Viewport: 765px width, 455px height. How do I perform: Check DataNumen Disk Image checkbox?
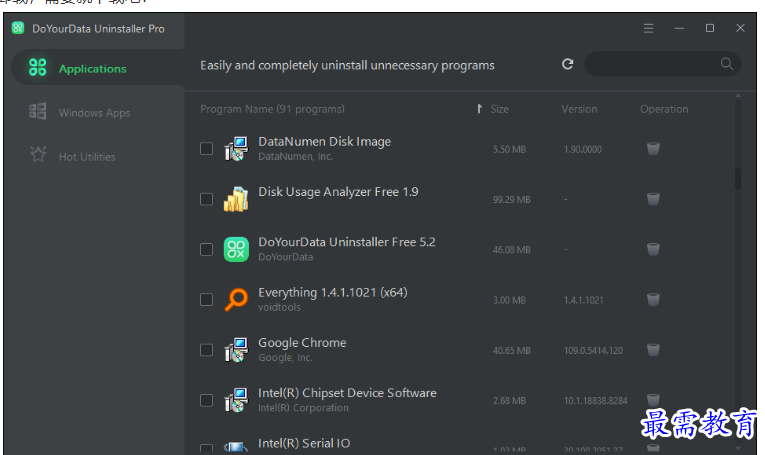point(206,148)
